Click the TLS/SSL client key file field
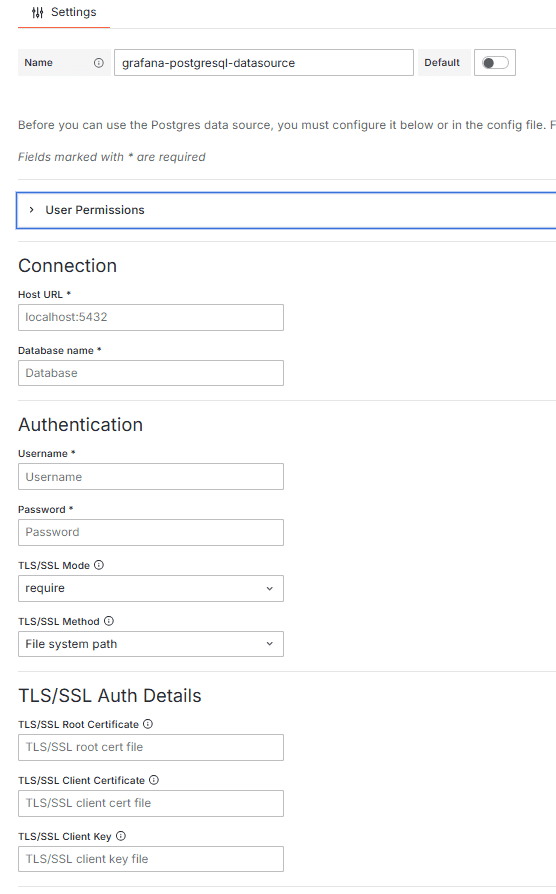556x894 pixels. click(151, 859)
